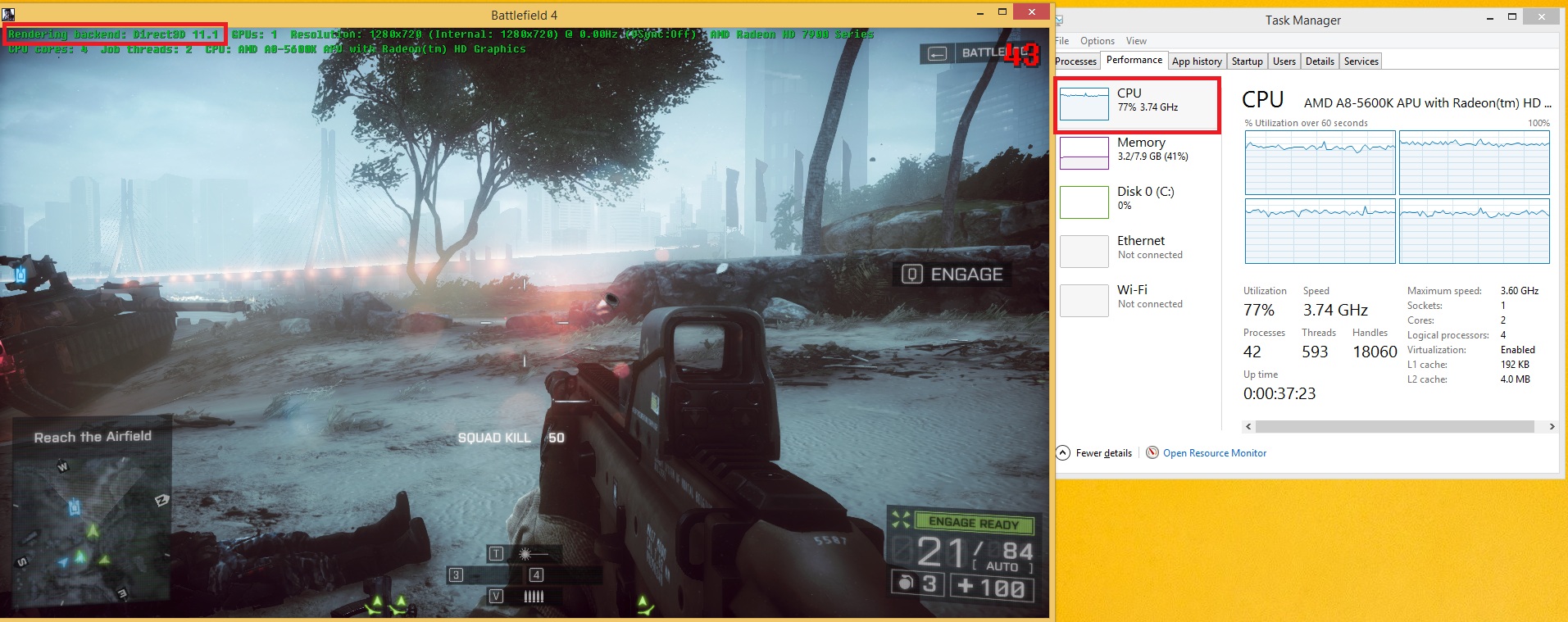Click the horizontal scrollbar left arrow
Screen dimensions: 1568x622
[1248, 426]
